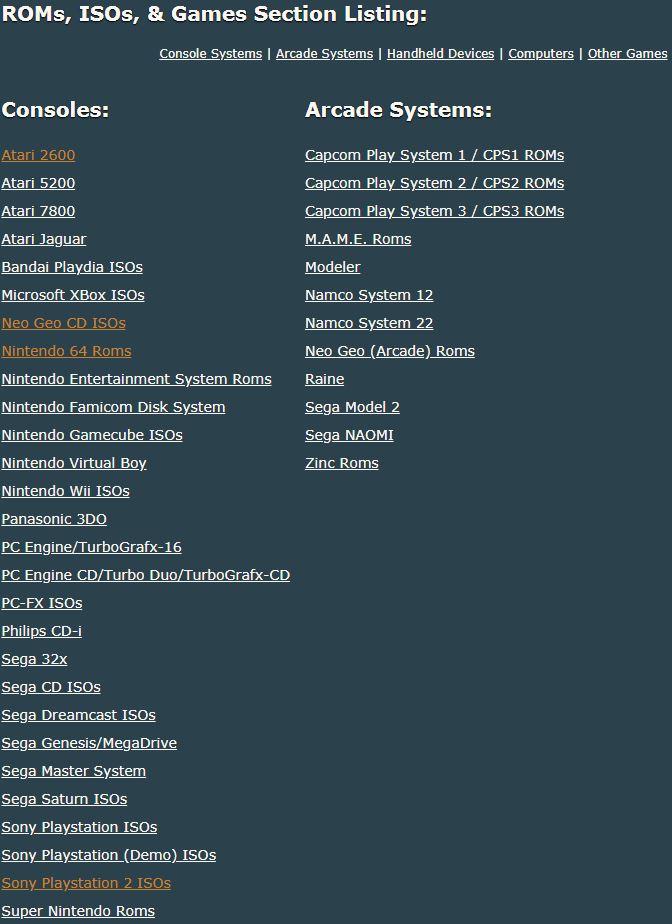672x924 pixels.
Task: Open the Zinc Roms link
Action: 342,463
